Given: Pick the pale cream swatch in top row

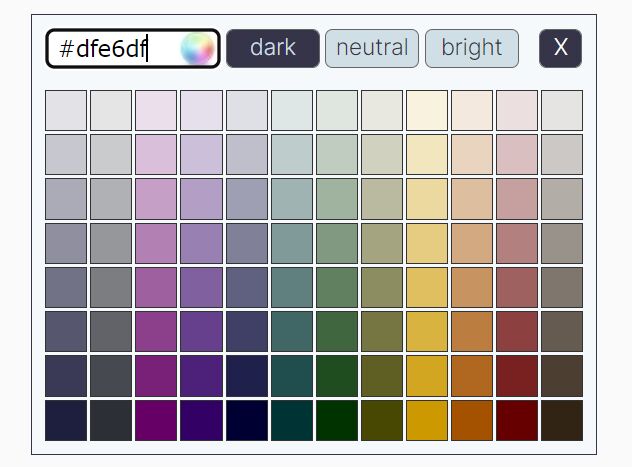Looking at the screenshot, I should tap(427, 110).
